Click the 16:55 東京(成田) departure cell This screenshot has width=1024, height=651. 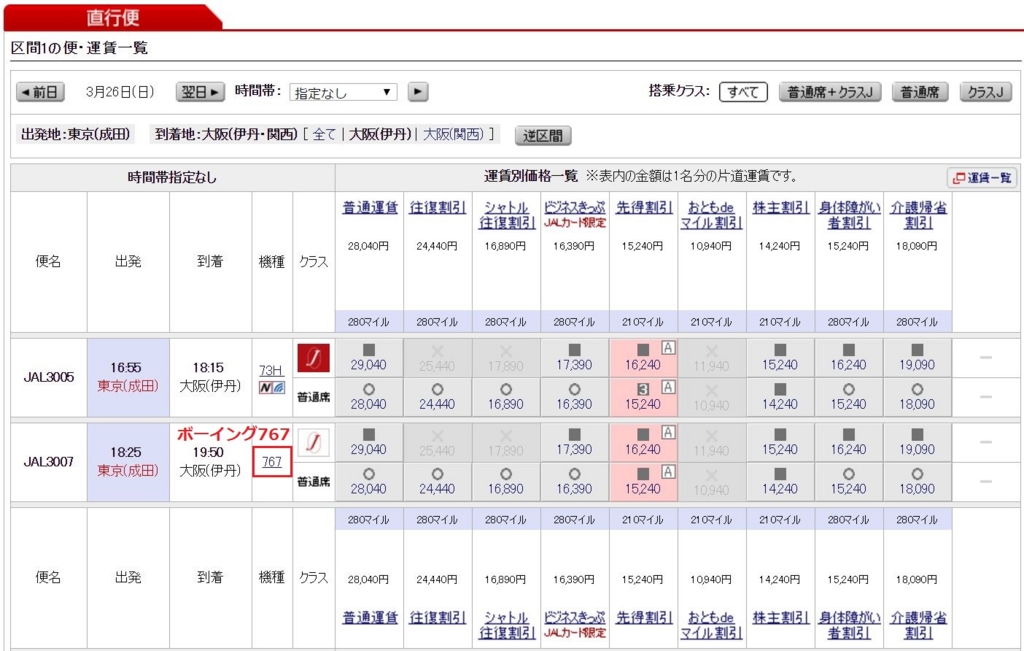point(128,377)
